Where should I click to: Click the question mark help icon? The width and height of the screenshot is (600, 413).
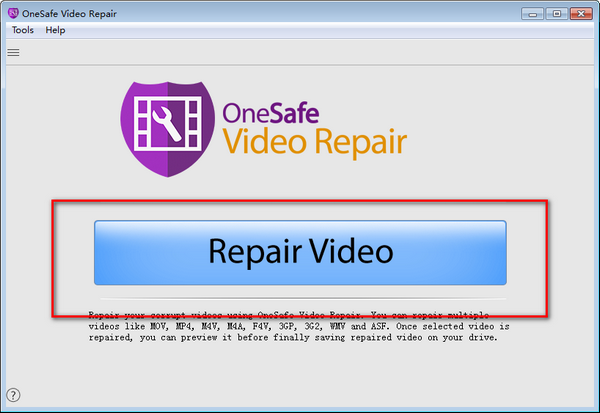click(x=13, y=395)
